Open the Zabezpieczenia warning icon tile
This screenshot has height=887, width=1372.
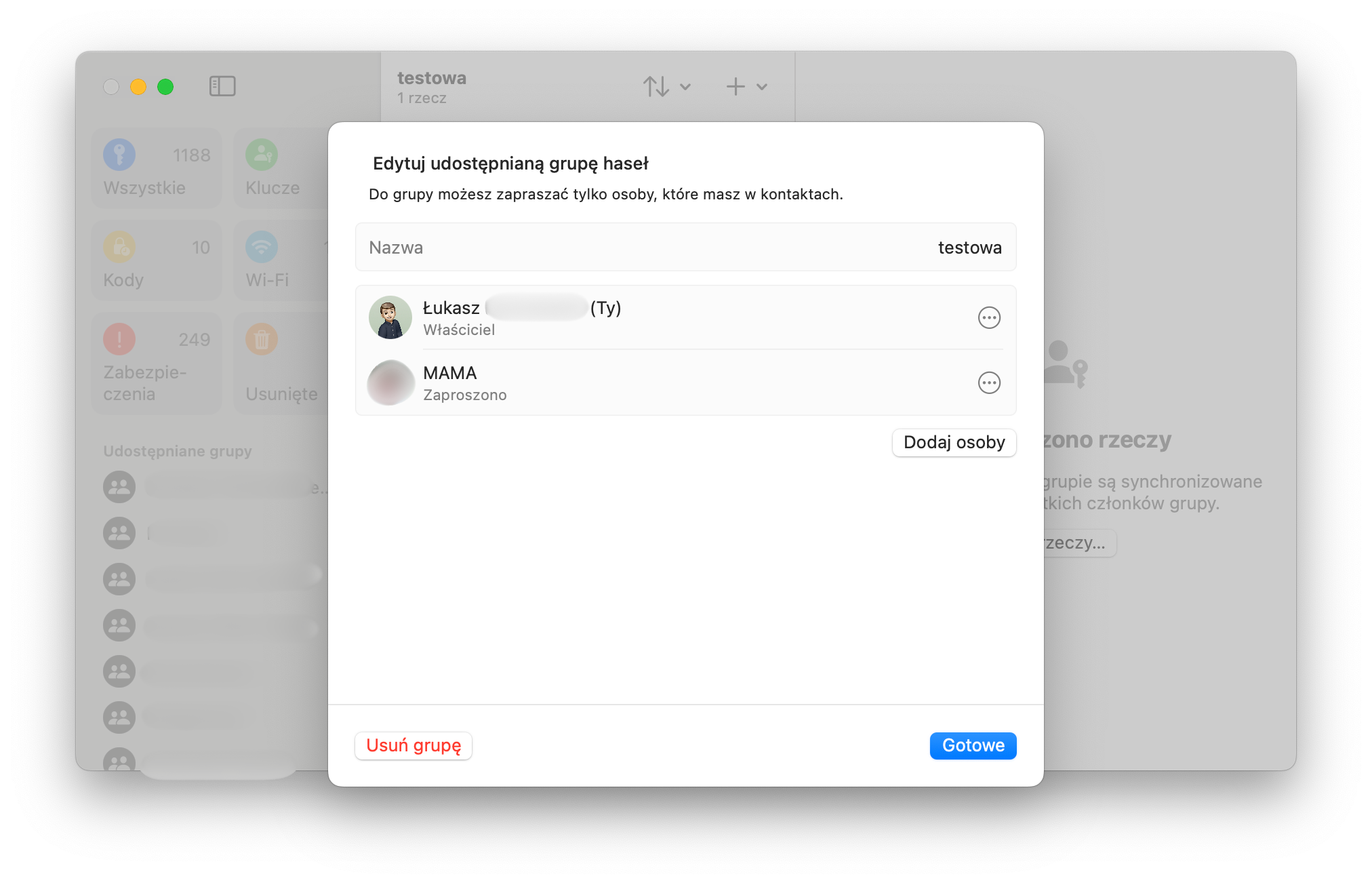119,339
